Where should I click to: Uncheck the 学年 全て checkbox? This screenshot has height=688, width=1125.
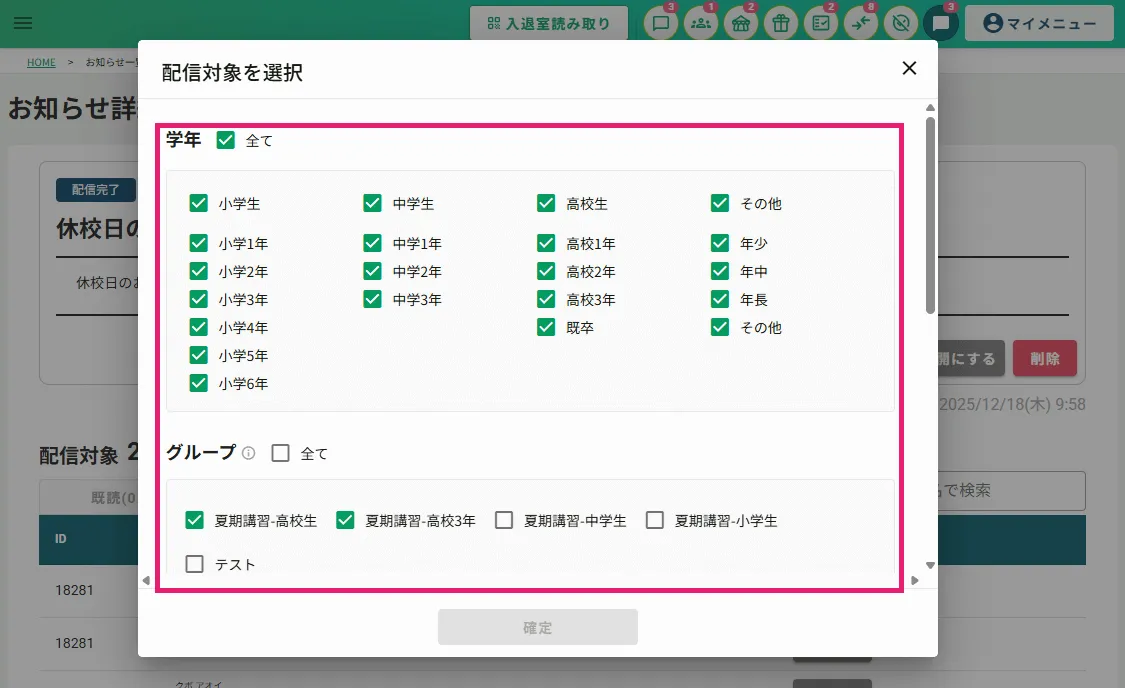[226, 140]
